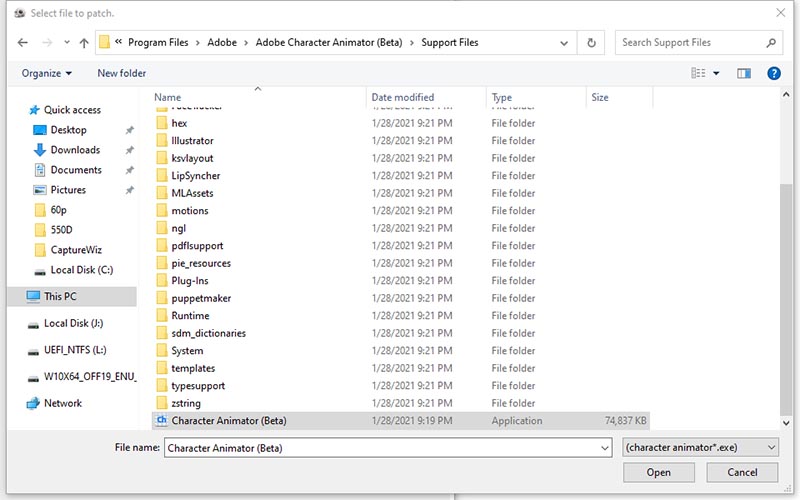
Task: Select the System folder icon
Action: (162, 351)
